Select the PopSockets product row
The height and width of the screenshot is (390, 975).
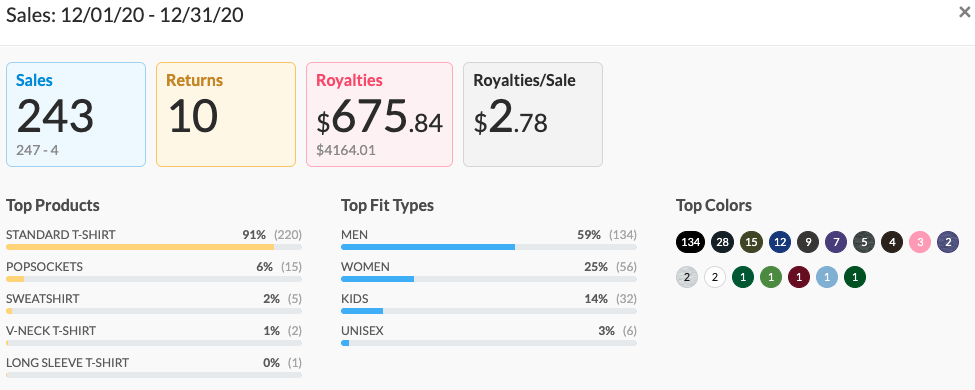tap(154, 271)
